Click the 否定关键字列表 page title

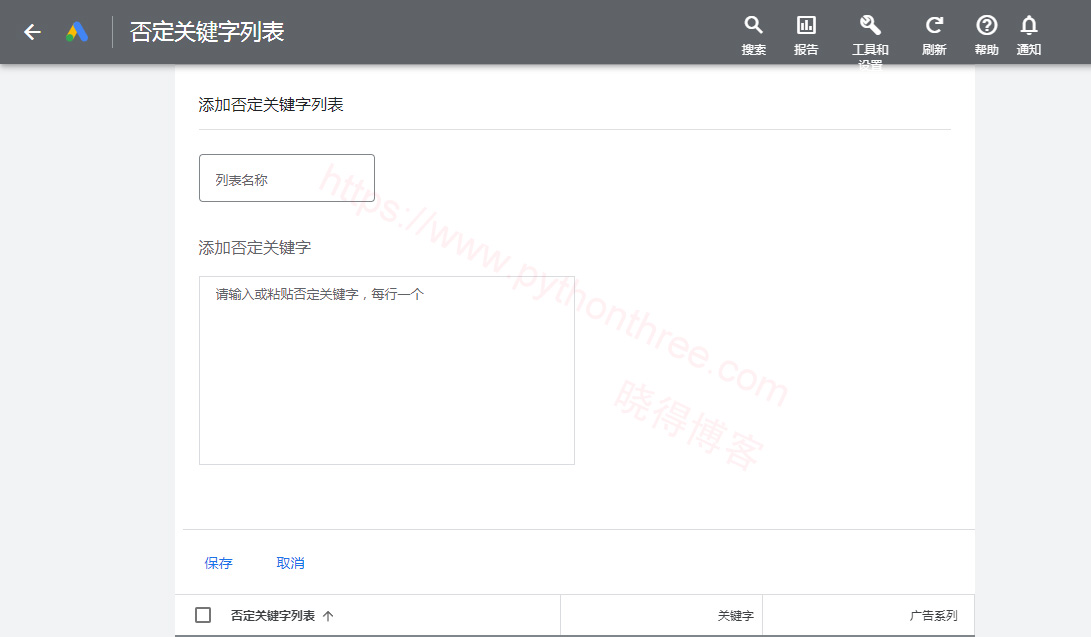tap(207, 32)
